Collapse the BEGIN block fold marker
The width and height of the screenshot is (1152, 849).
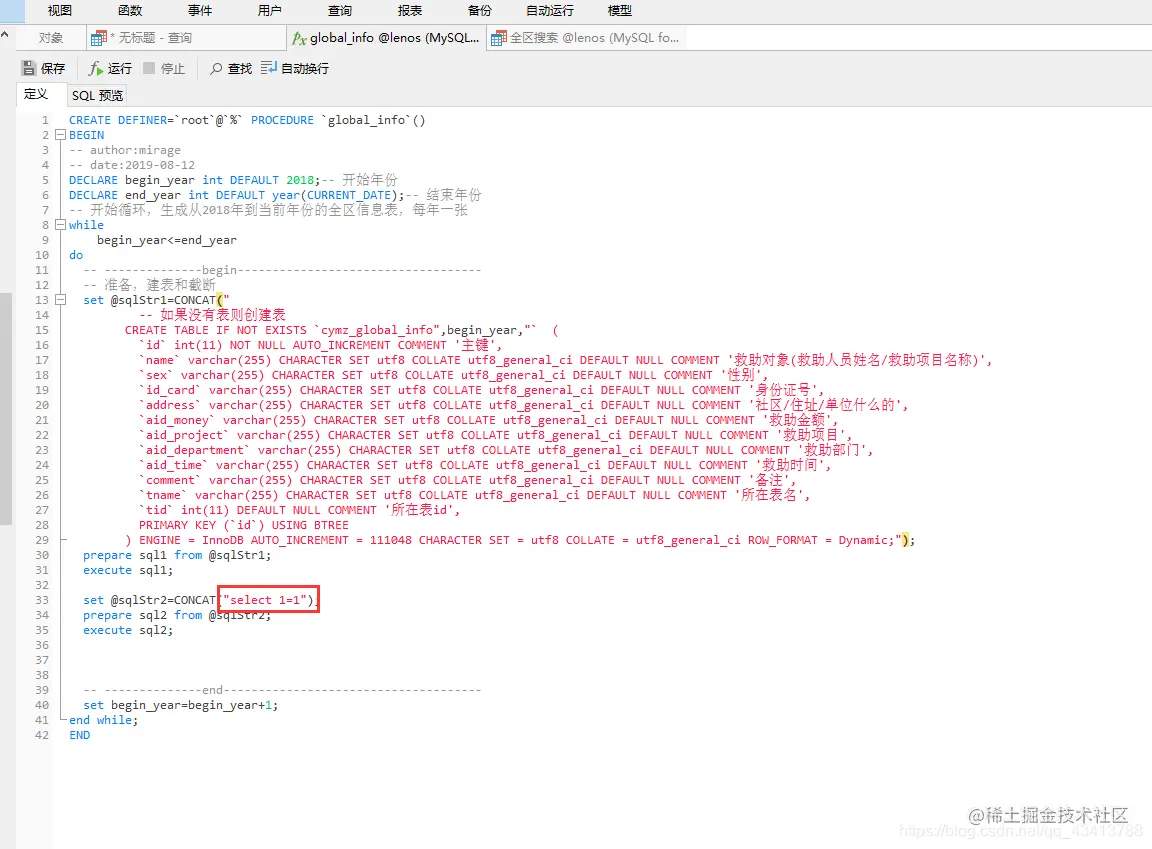tap(61, 135)
